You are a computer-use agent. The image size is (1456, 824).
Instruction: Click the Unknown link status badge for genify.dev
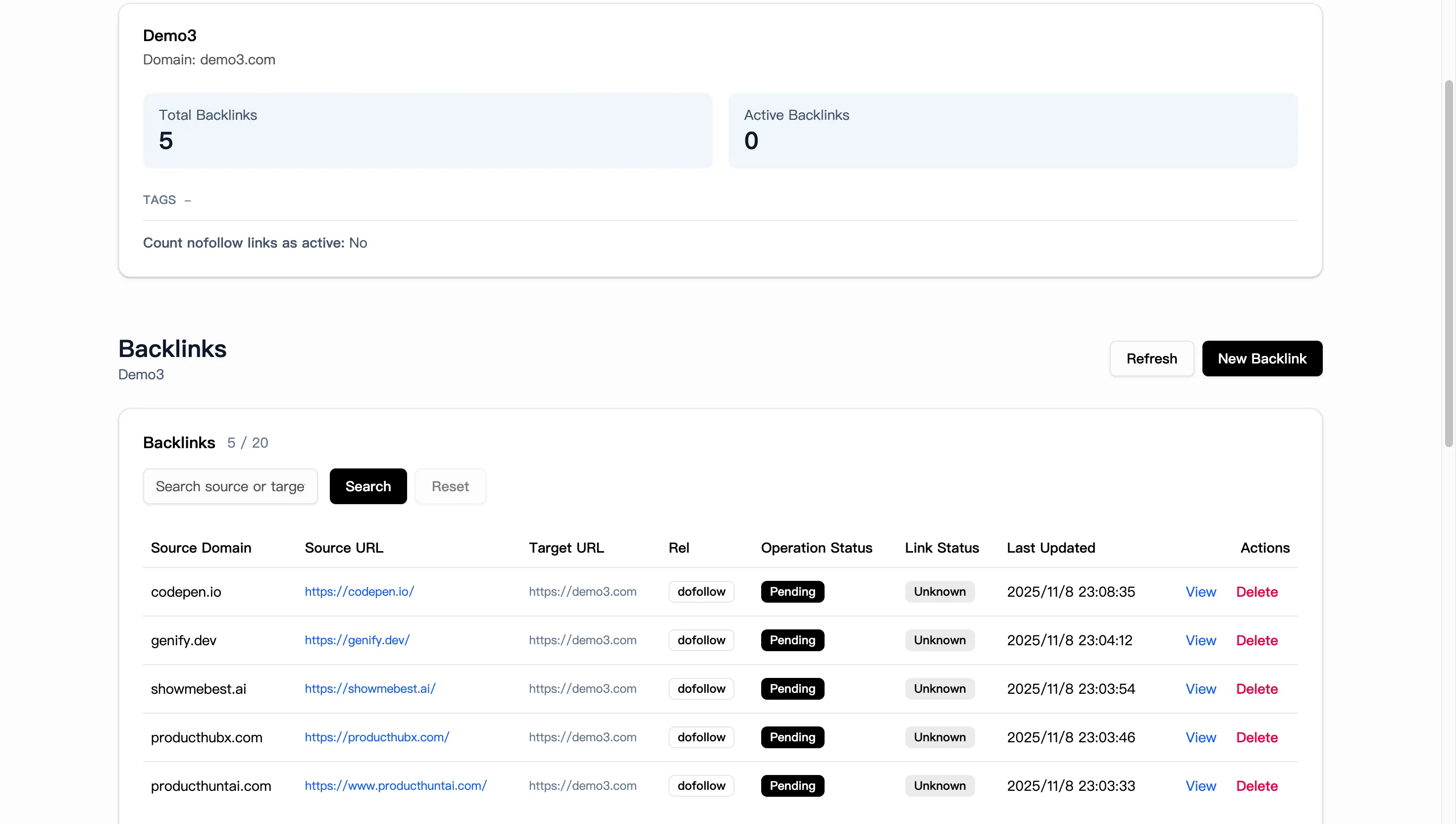[x=939, y=640]
